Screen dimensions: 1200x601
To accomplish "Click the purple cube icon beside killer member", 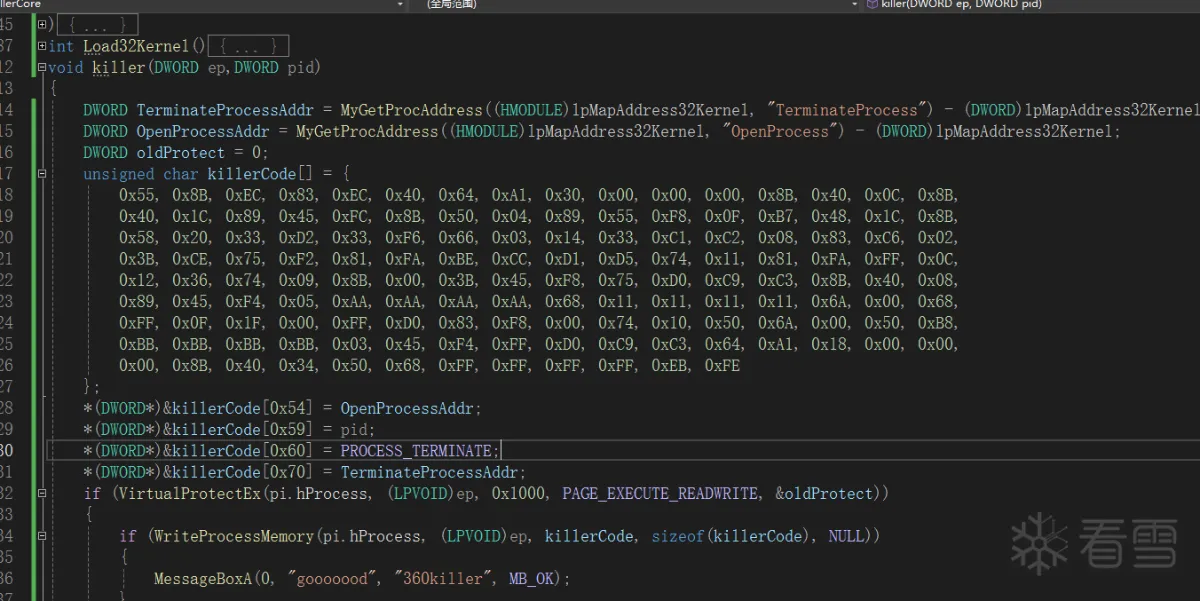I will coord(872,5).
